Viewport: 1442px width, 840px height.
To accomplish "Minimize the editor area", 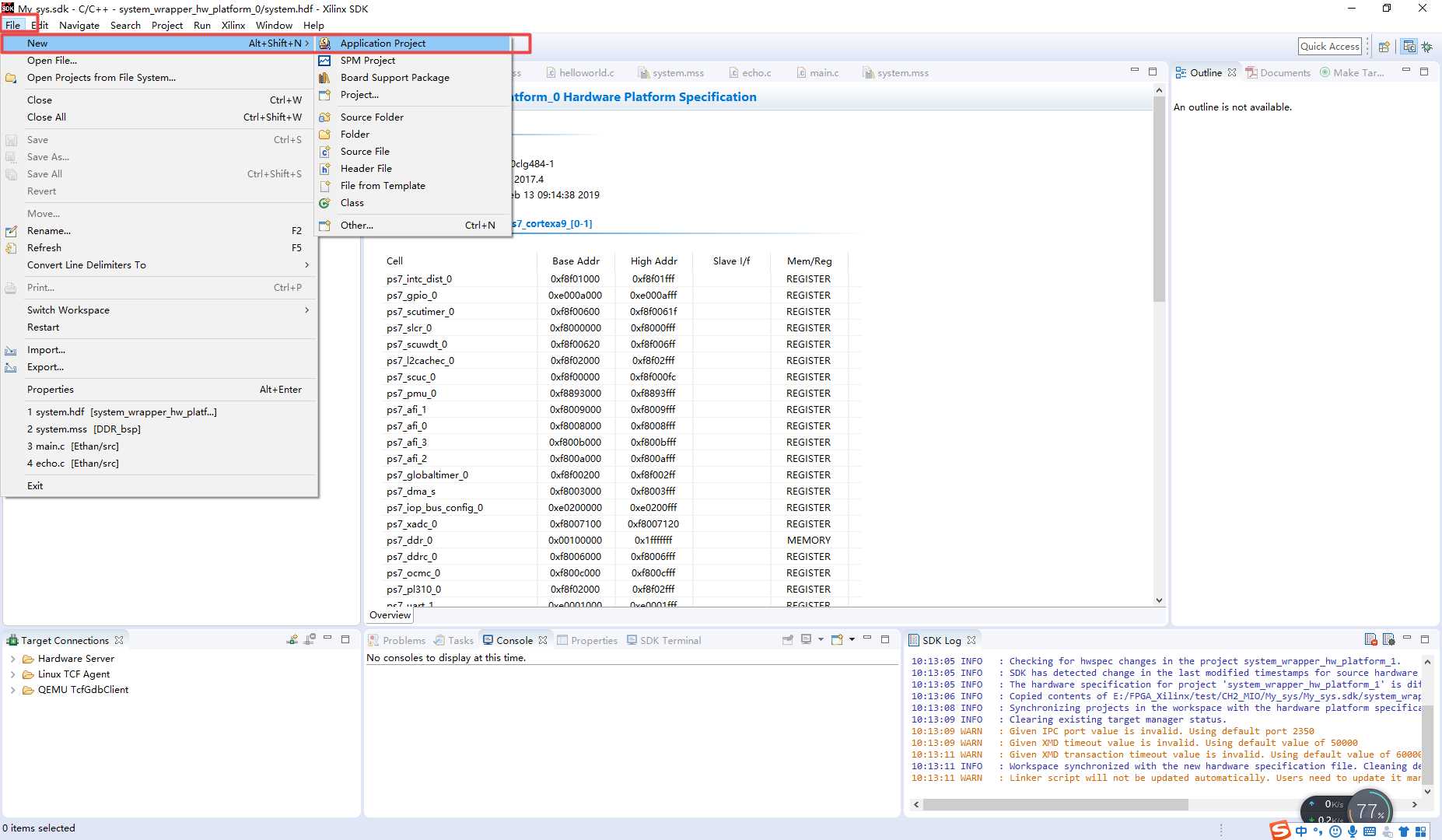I will [x=1134, y=71].
